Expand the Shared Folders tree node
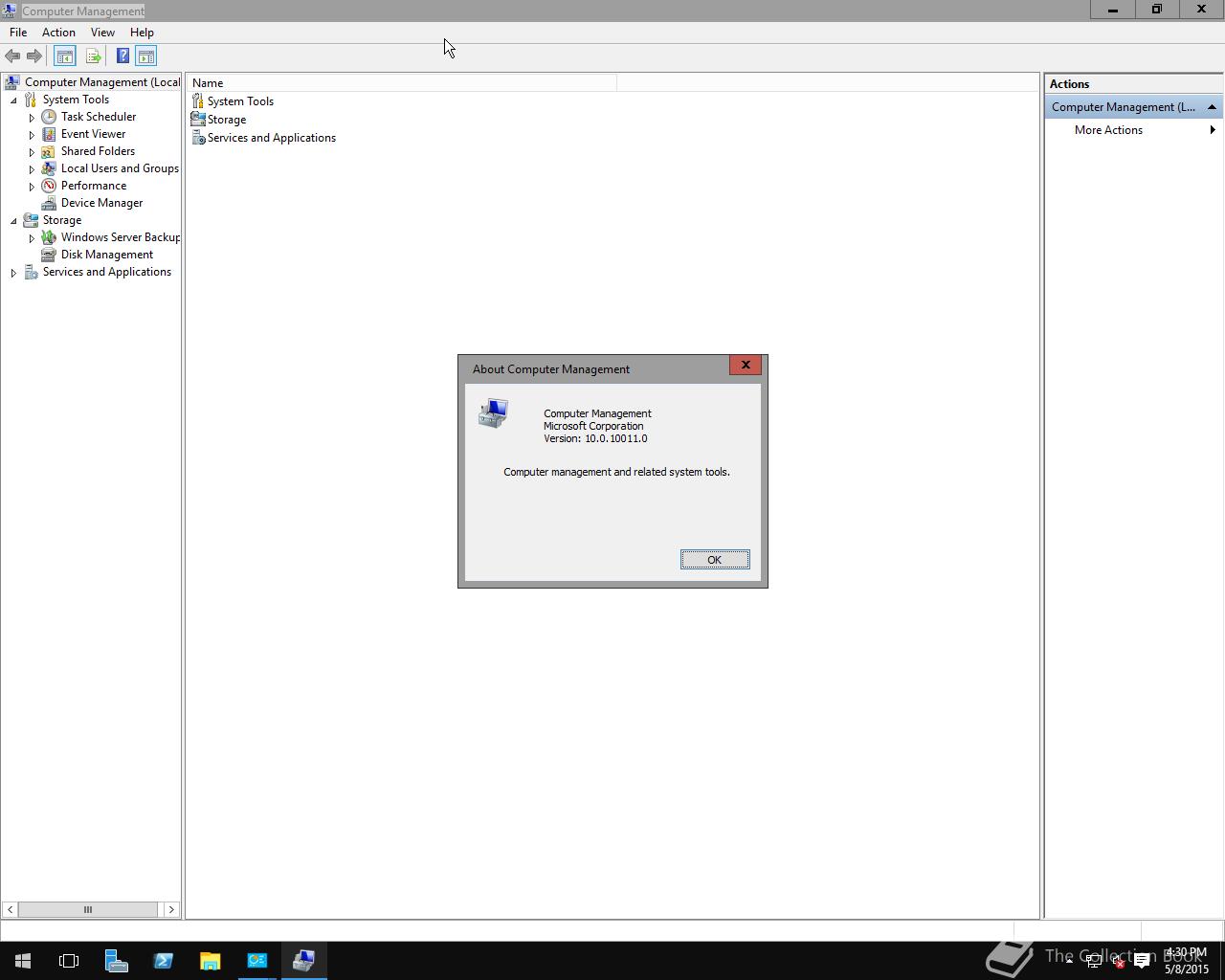The image size is (1225, 980). [32, 152]
